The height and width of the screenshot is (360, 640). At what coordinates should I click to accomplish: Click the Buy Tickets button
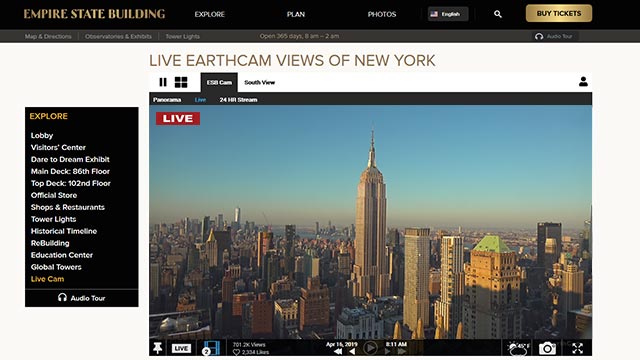(559, 13)
